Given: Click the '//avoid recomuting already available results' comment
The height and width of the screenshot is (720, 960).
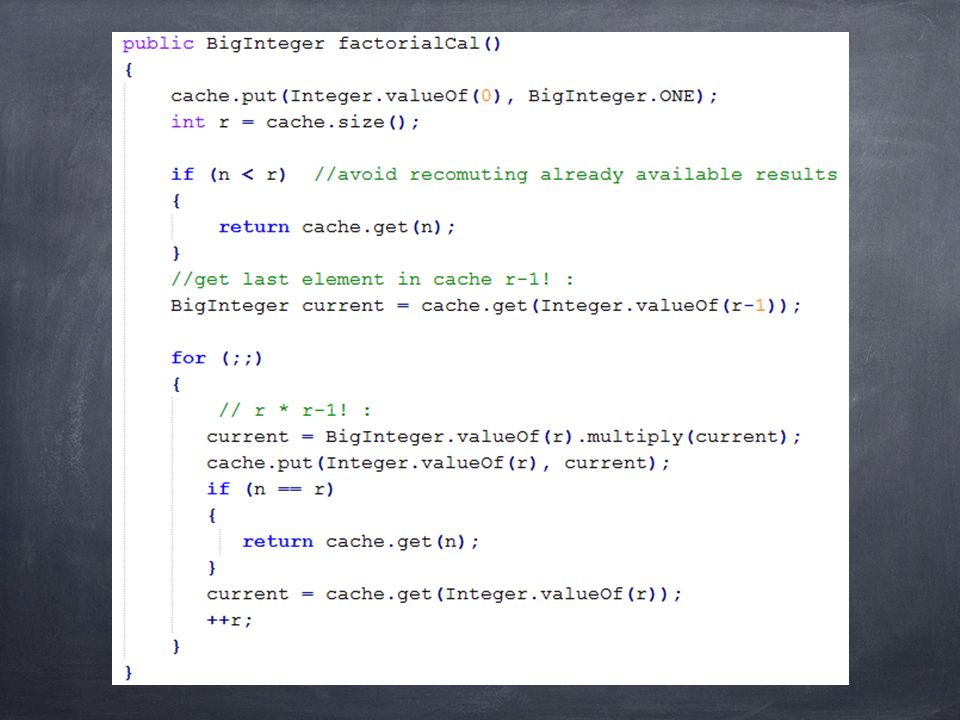Looking at the screenshot, I should [576, 175].
